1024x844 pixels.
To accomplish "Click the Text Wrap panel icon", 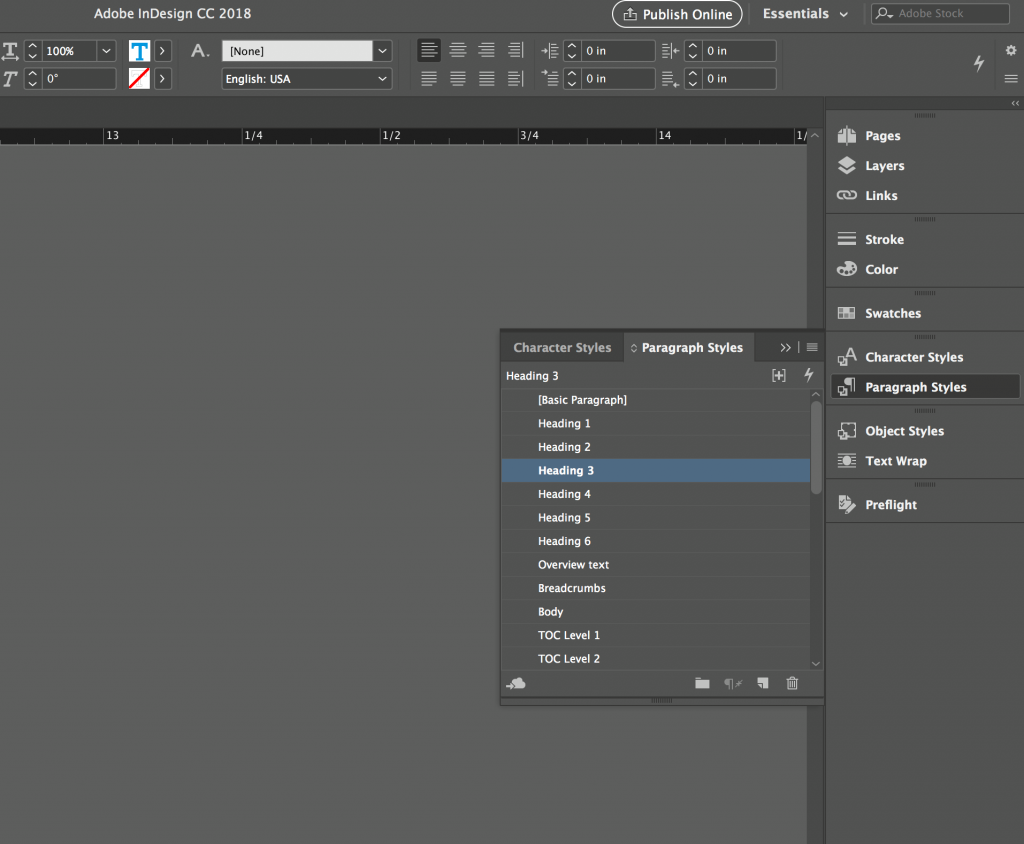I will [x=847, y=461].
